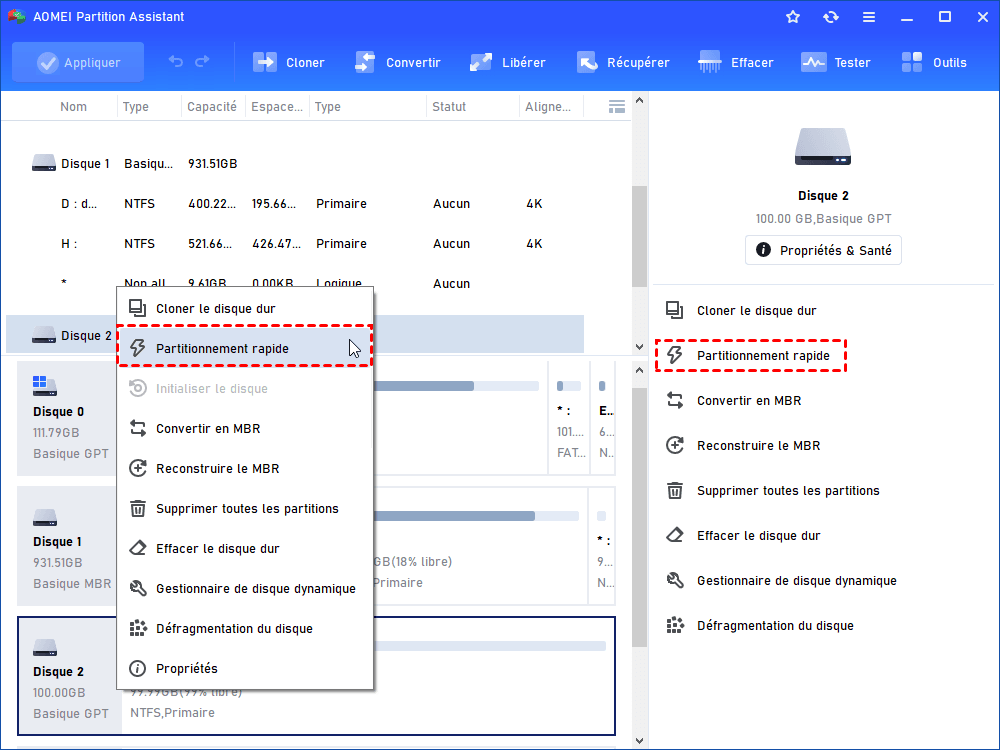
Task: Click the large Disque 2 icon in right panel
Action: [823, 147]
